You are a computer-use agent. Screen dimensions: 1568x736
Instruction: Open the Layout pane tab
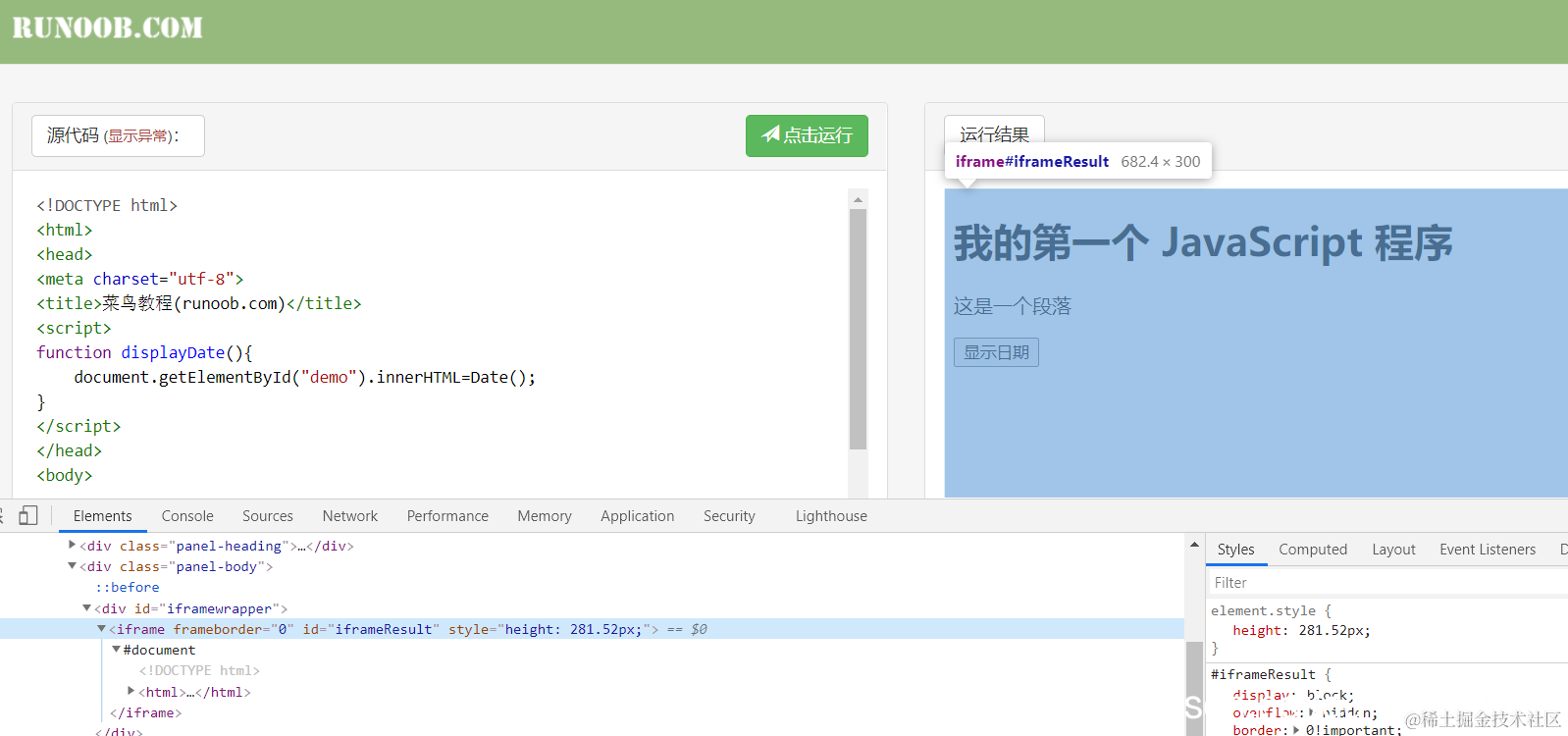coord(1393,550)
